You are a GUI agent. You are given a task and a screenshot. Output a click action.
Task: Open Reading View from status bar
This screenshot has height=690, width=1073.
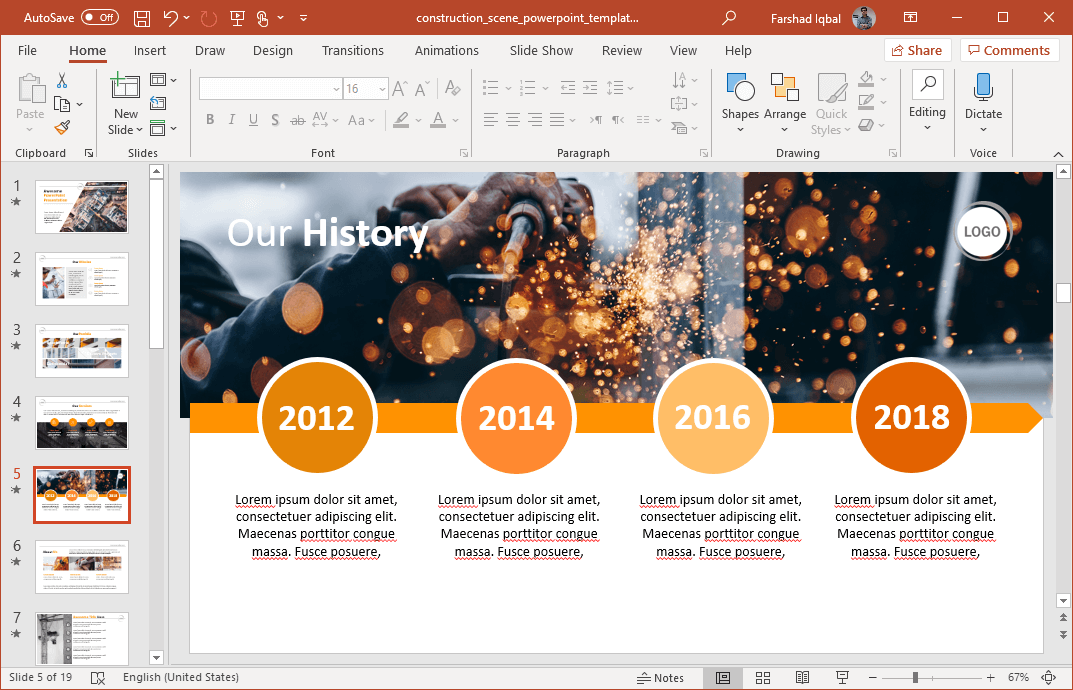click(802, 678)
